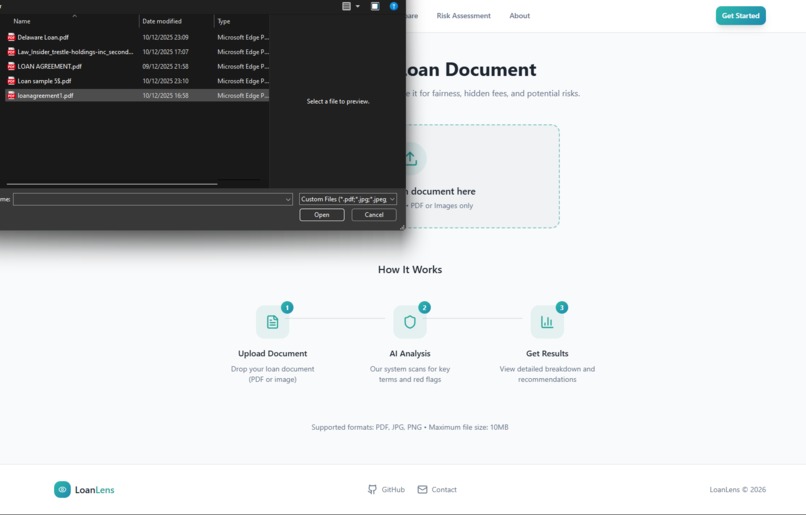Click the 'LoanLens © 2026' copyright text
This screenshot has height=515, width=806.
click(738, 489)
